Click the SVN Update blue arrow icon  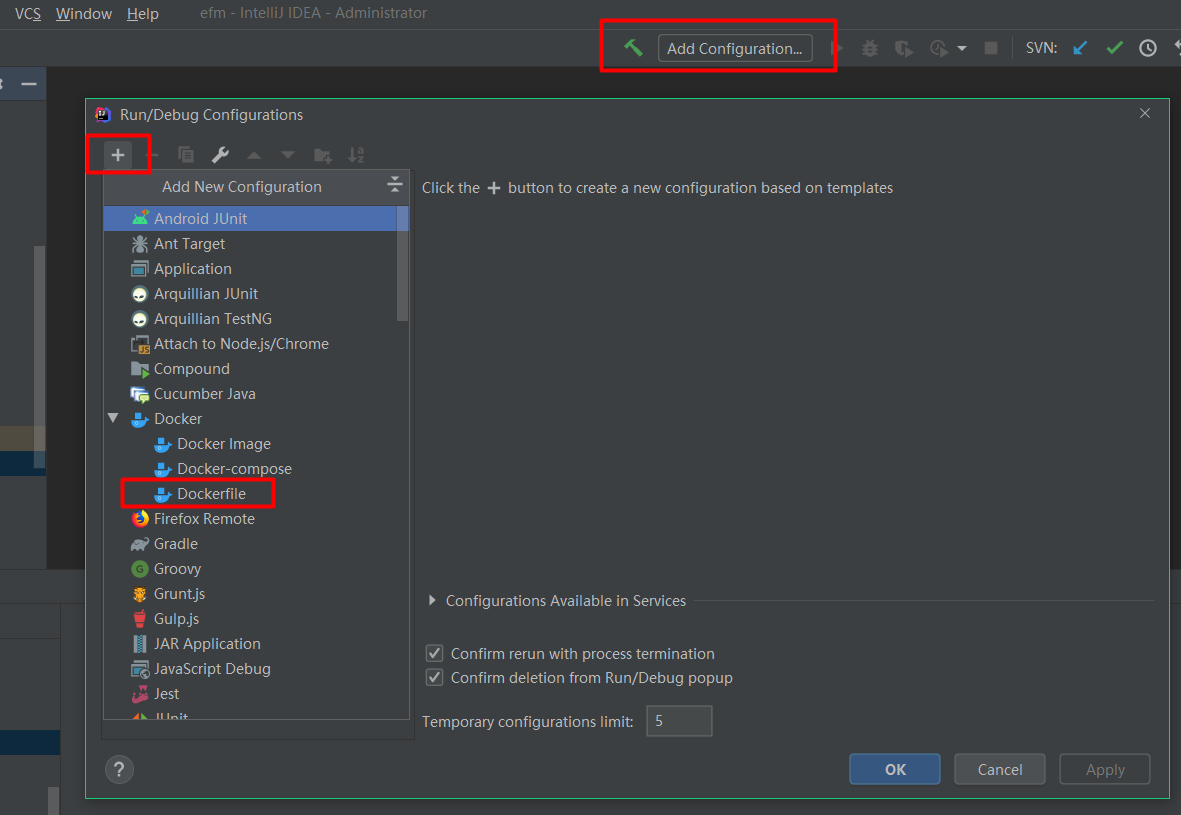click(x=1080, y=48)
